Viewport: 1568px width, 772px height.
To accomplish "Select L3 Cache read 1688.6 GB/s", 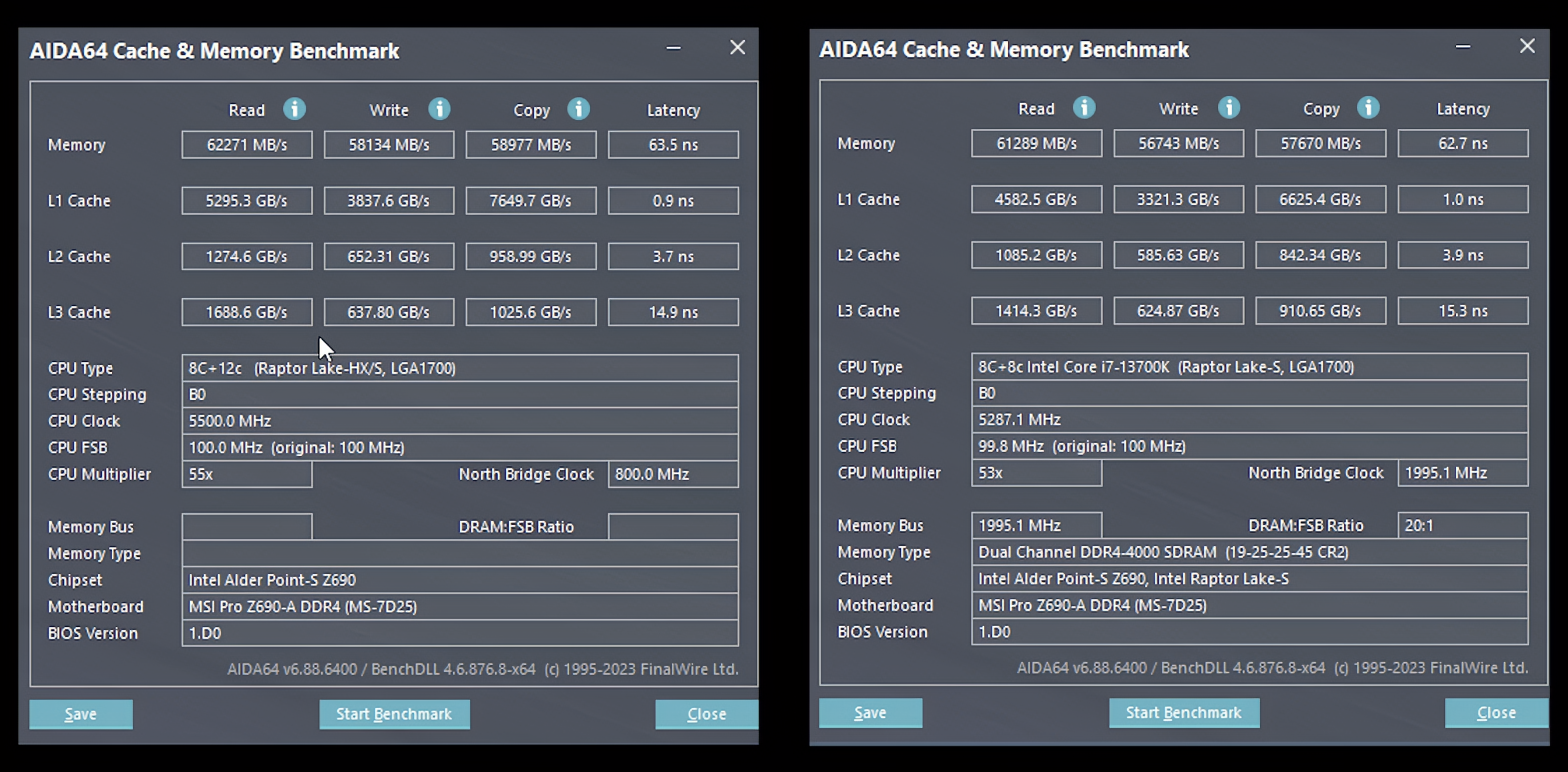I will [246, 312].
